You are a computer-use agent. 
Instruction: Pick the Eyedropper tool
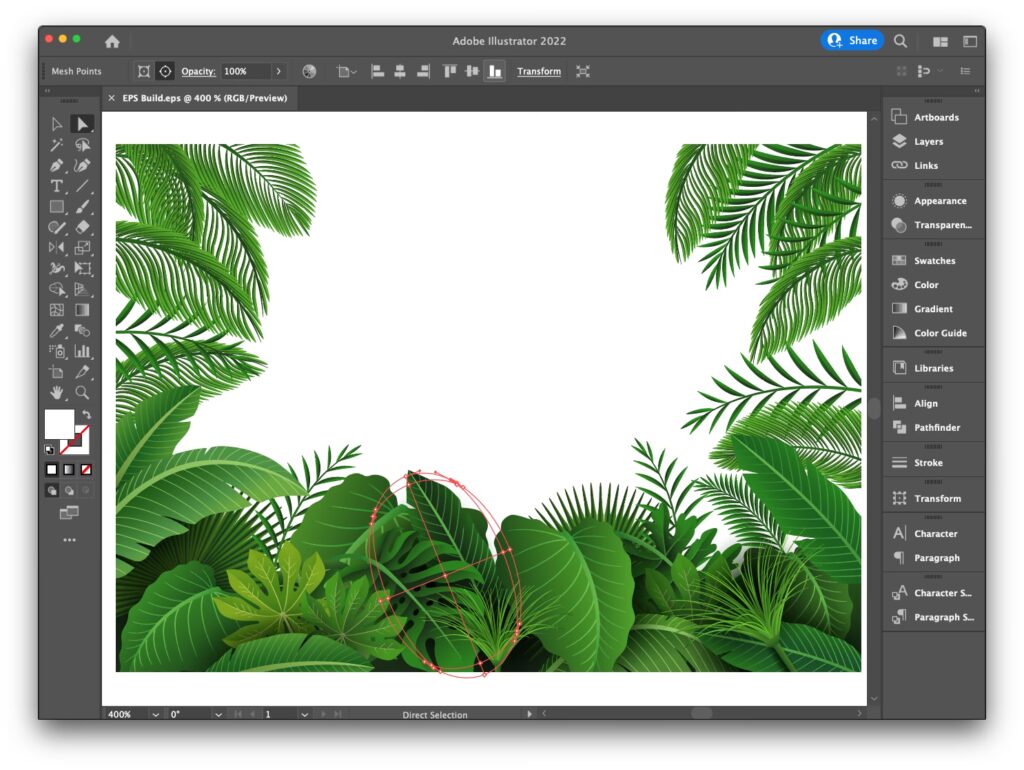(x=57, y=330)
